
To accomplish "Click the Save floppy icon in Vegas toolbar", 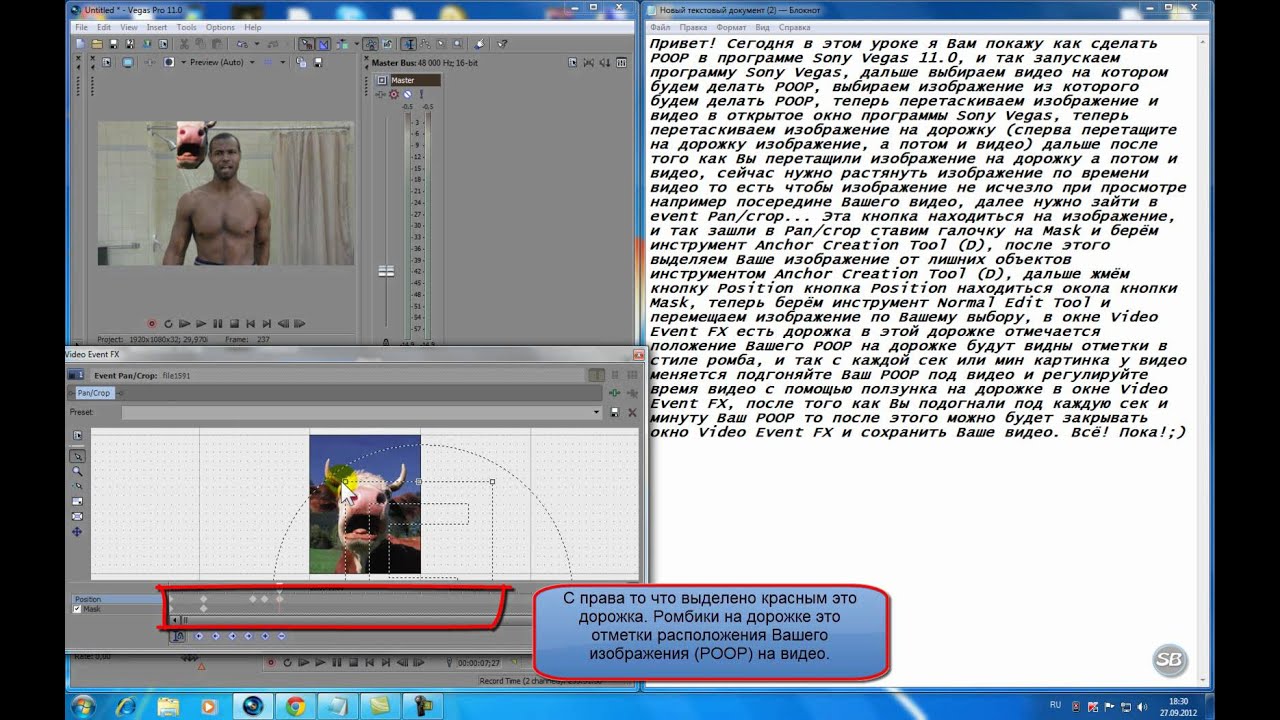I will [x=114, y=44].
